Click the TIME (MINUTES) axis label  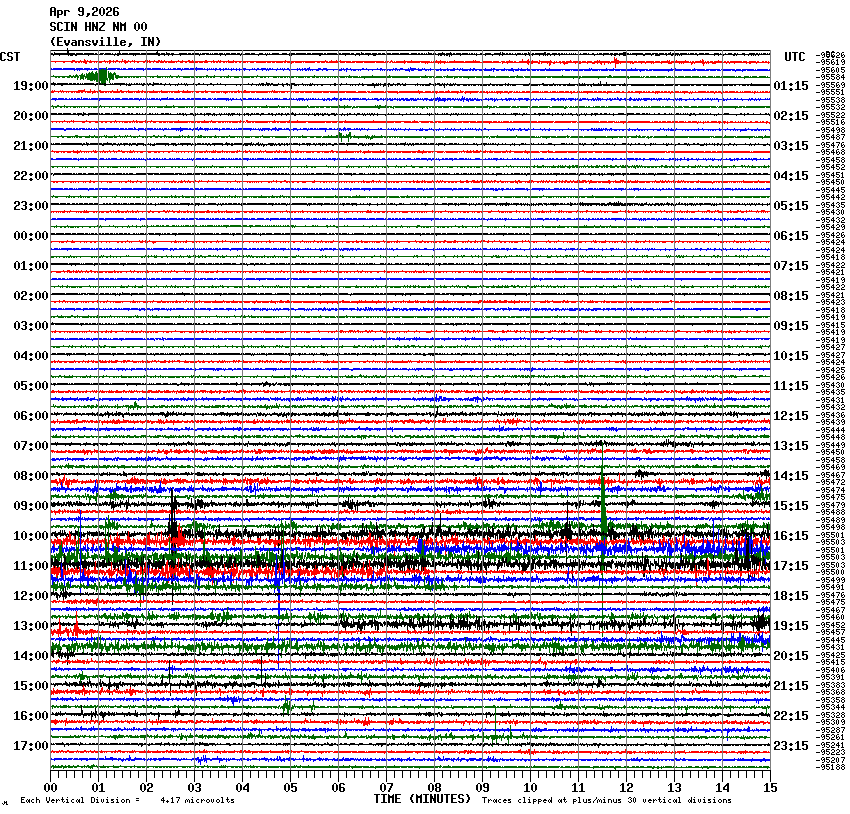(421, 799)
